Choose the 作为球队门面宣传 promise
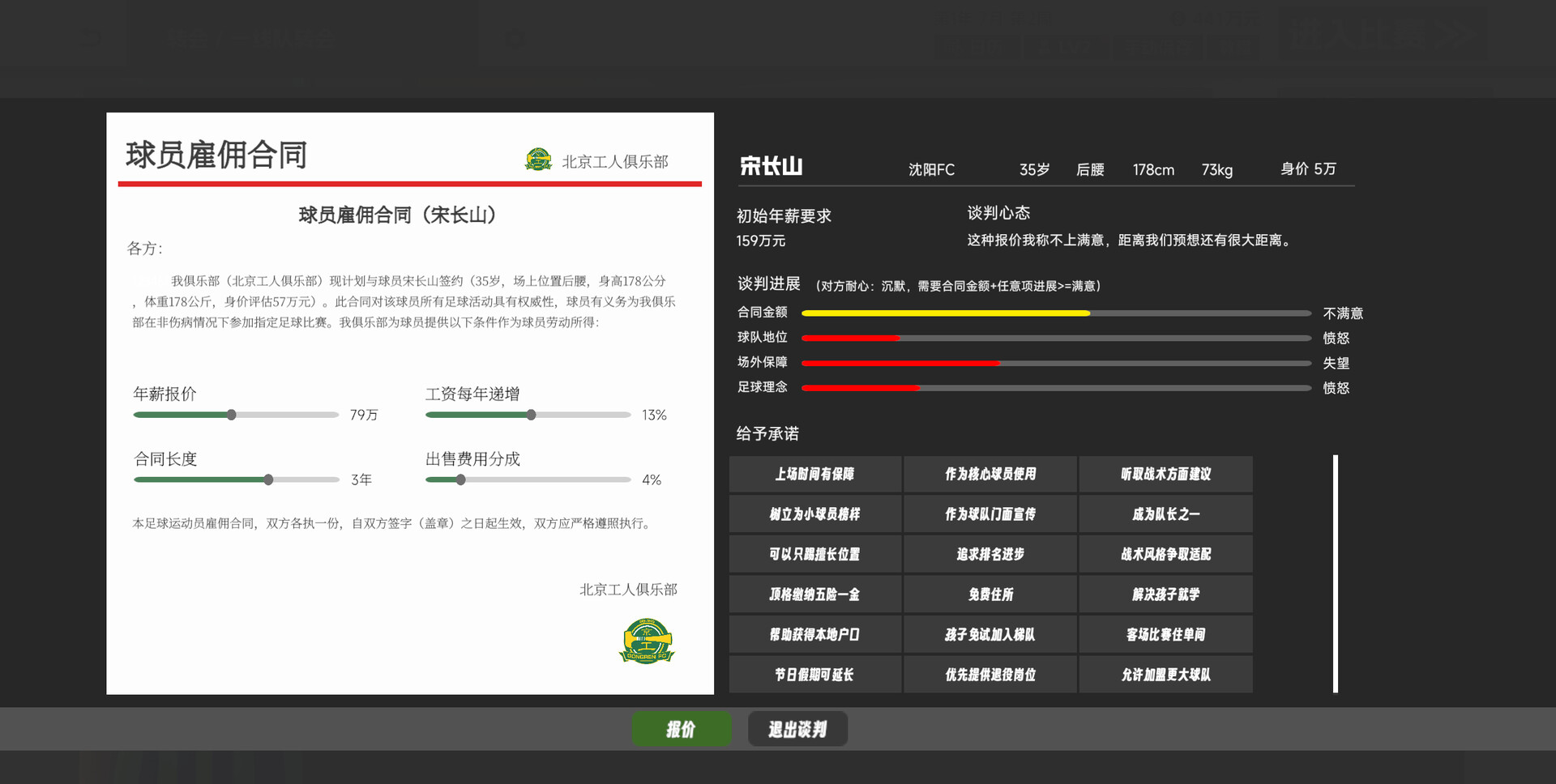 [990, 513]
